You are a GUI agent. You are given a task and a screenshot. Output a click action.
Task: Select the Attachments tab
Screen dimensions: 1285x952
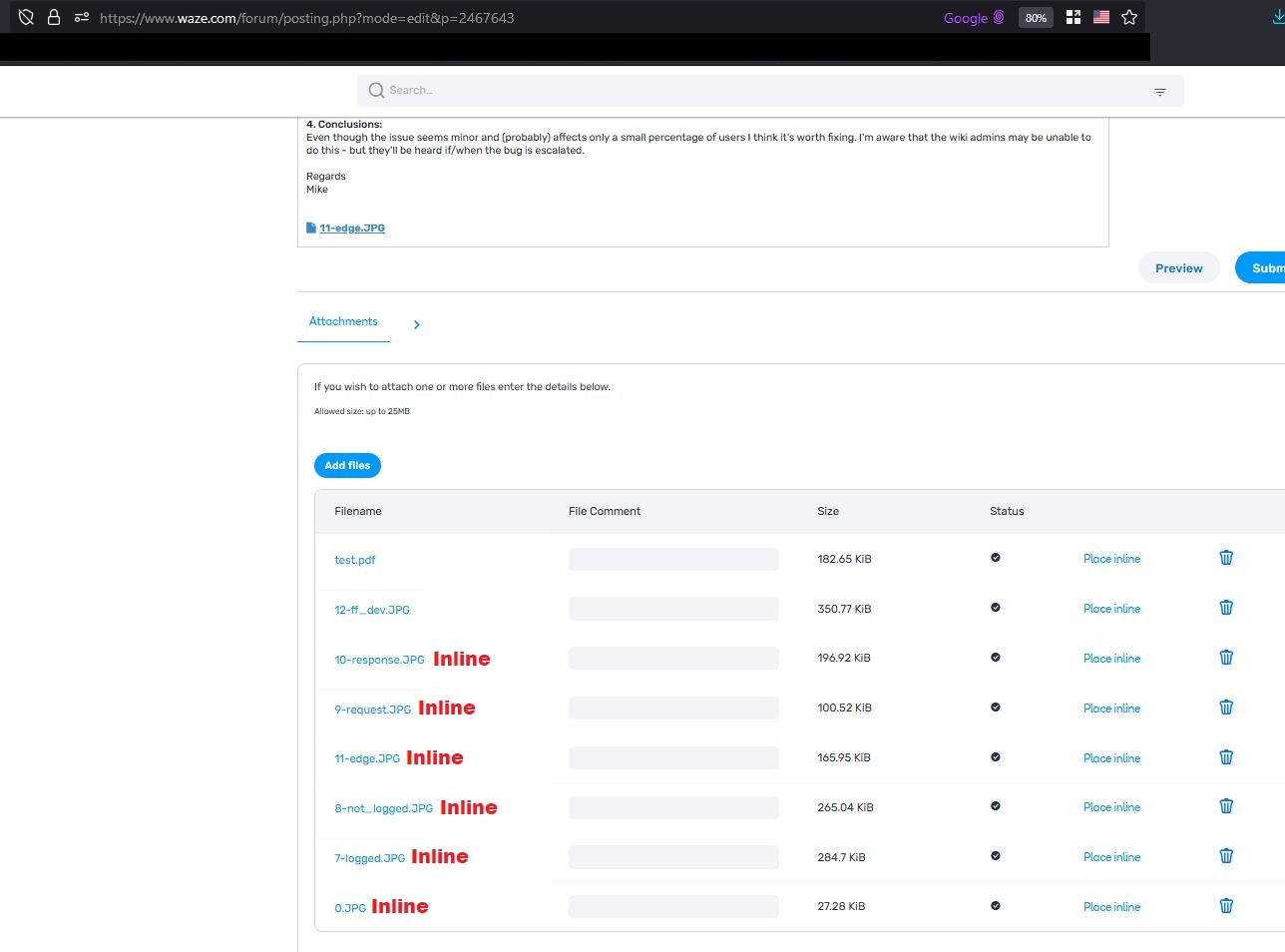(343, 321)
